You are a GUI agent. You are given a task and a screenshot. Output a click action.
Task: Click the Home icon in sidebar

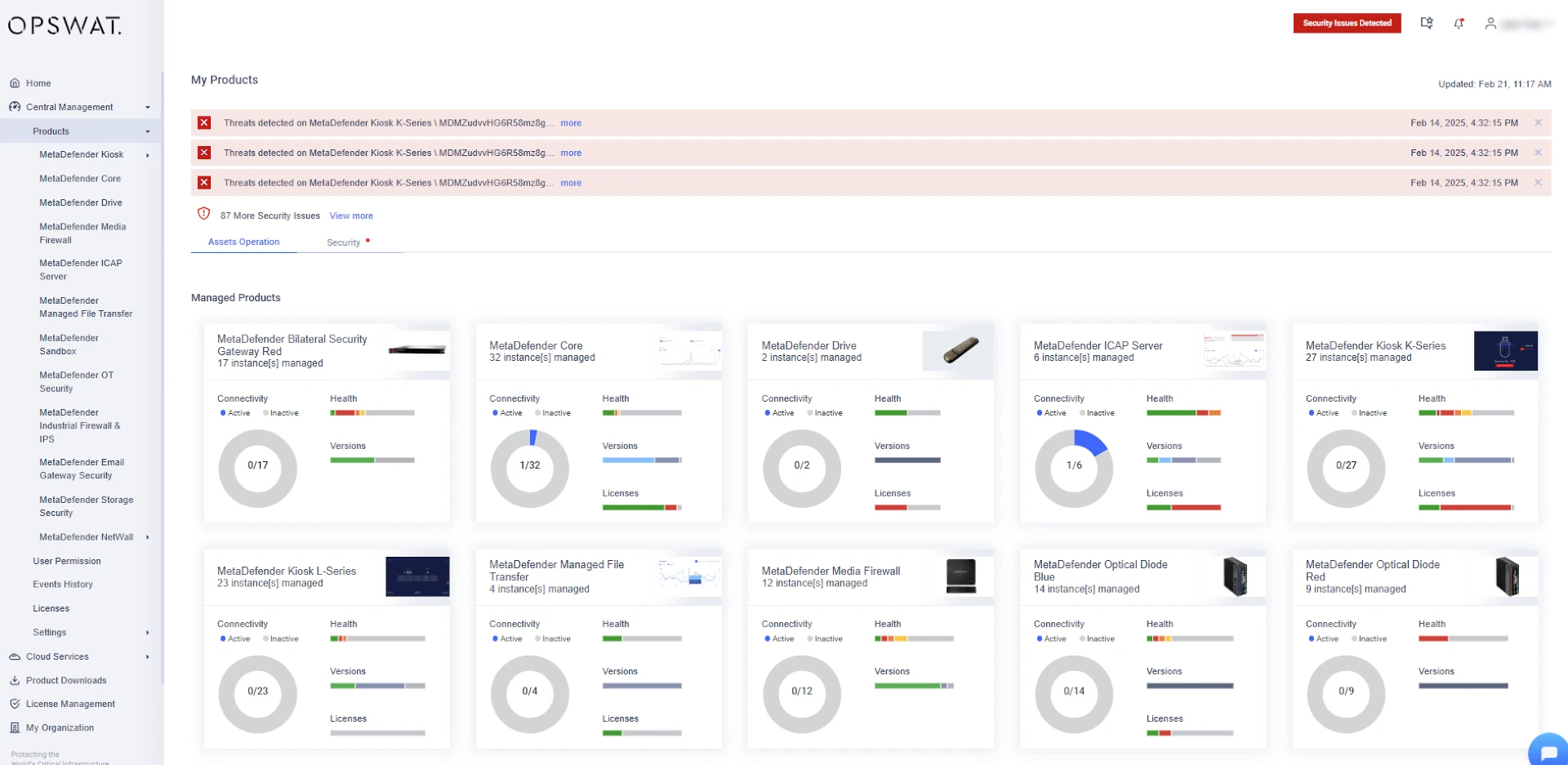[15, 83]
